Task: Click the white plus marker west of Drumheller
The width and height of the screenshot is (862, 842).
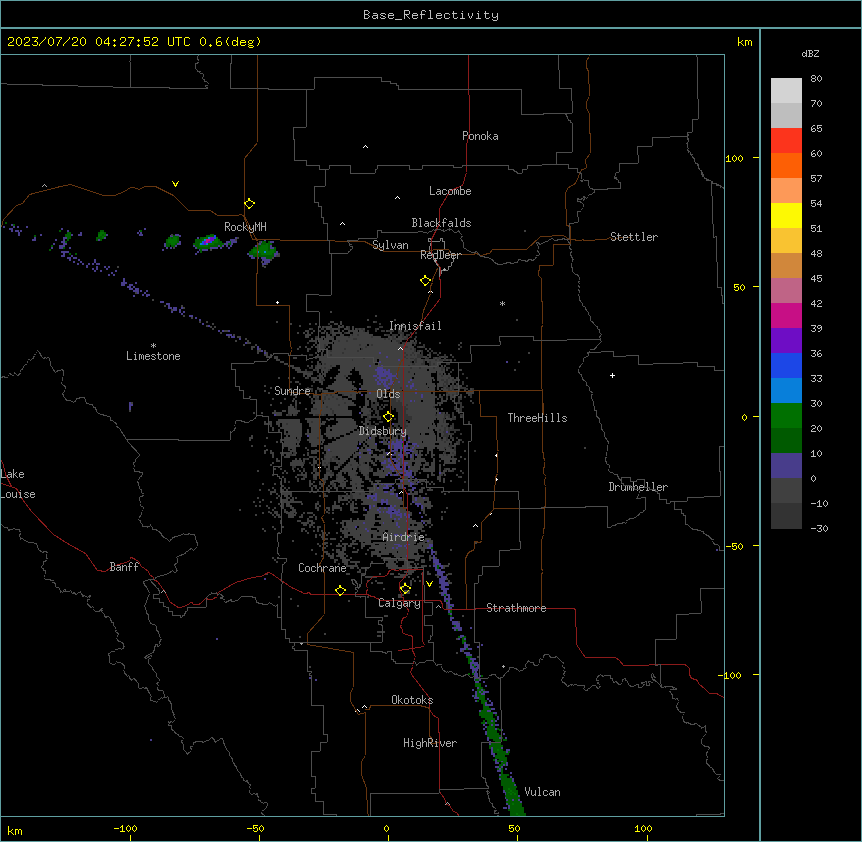Action: tap(612, 375)
